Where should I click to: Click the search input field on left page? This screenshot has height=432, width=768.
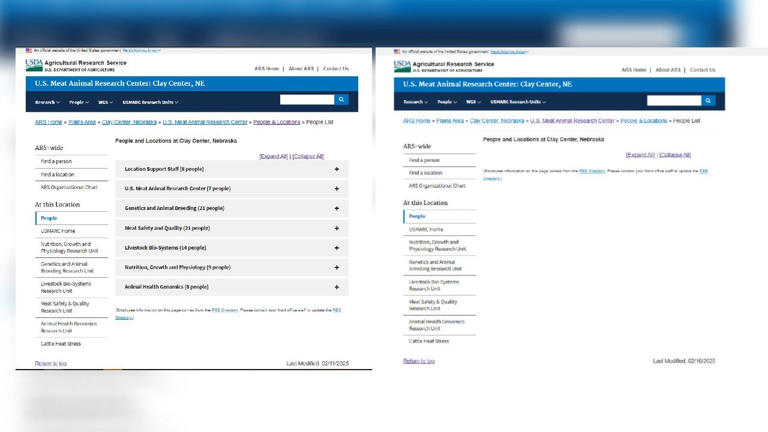307,99
